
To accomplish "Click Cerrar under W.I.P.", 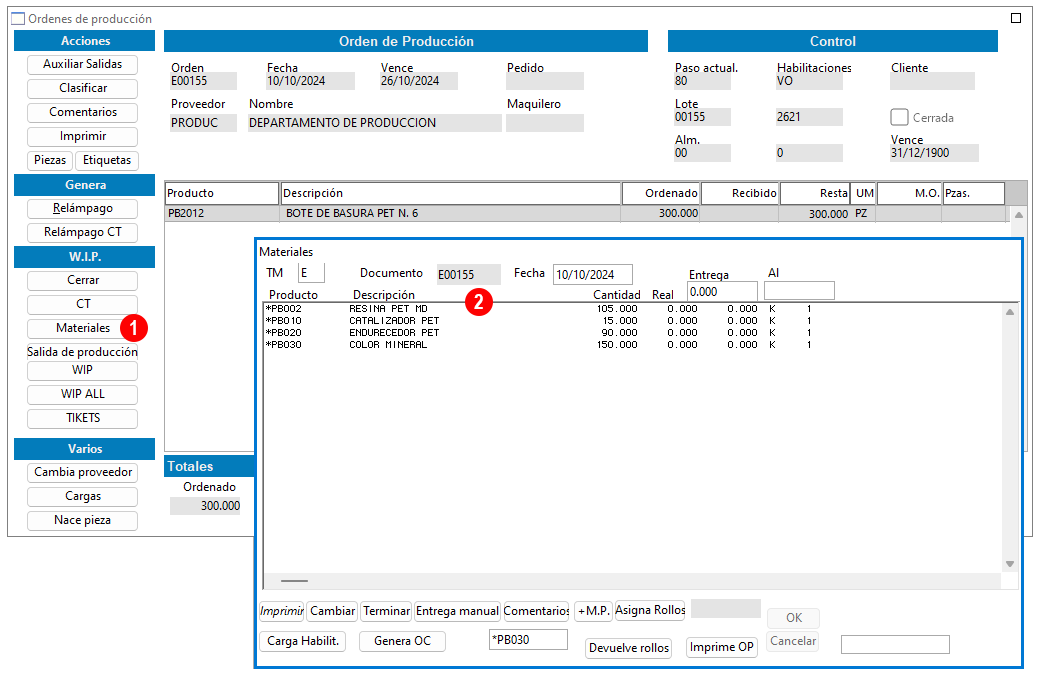I will coord(83,280).
